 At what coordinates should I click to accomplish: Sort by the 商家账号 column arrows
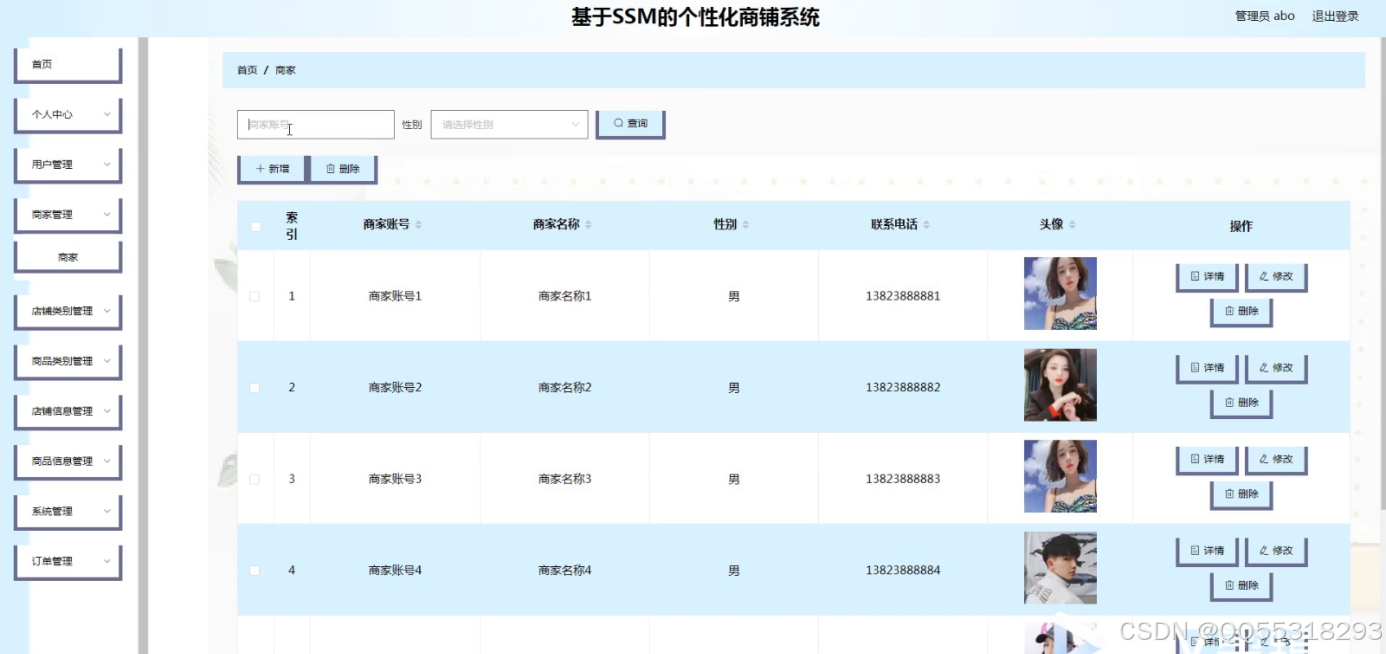pos(418,225)
